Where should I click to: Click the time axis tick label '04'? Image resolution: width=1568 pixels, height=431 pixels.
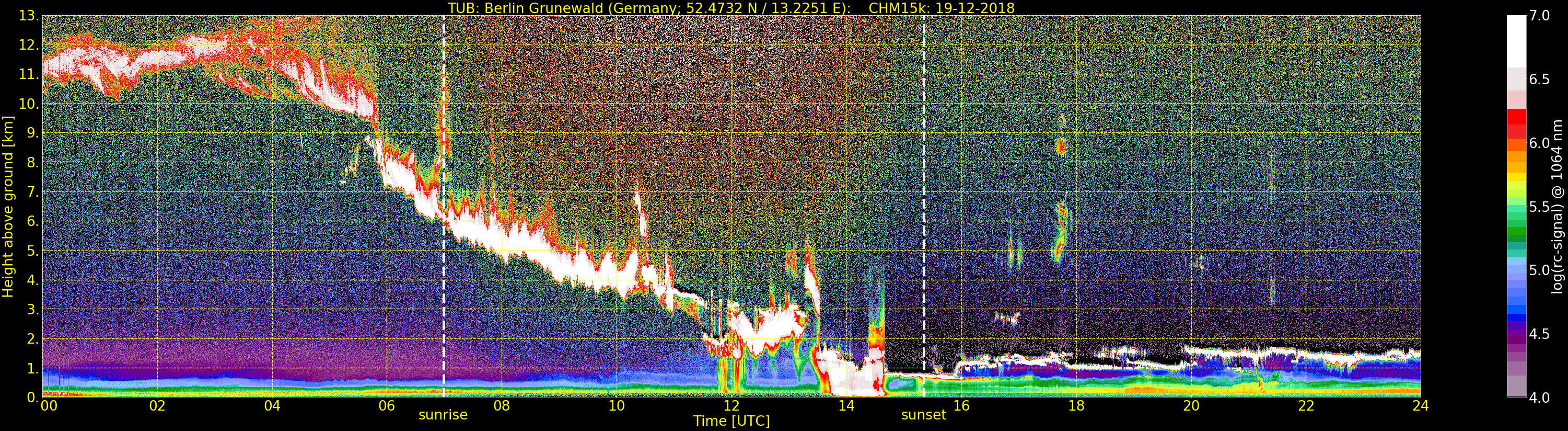point(272,406)
